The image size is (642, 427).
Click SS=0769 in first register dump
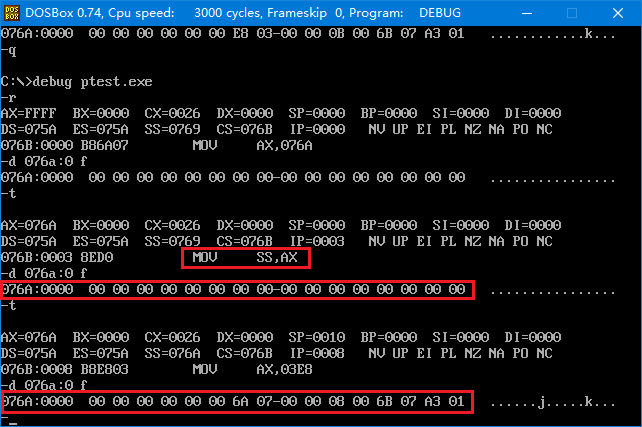click(172, 129)
